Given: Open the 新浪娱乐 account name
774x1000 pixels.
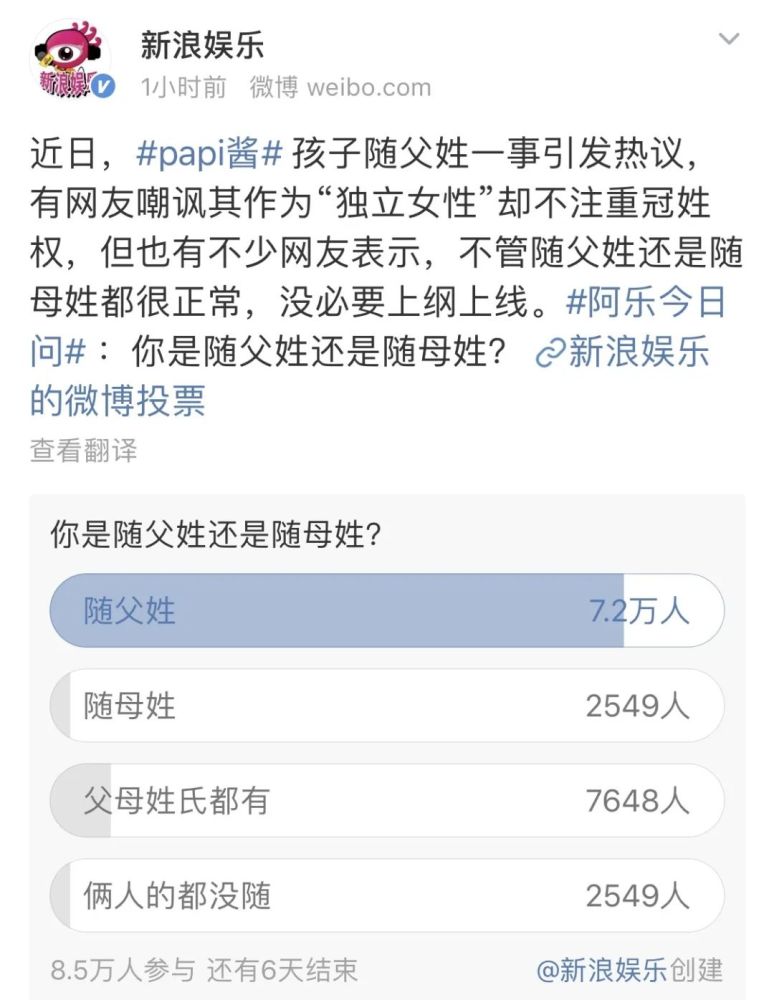Looking at the screenshot, I should tap(203, 43).
